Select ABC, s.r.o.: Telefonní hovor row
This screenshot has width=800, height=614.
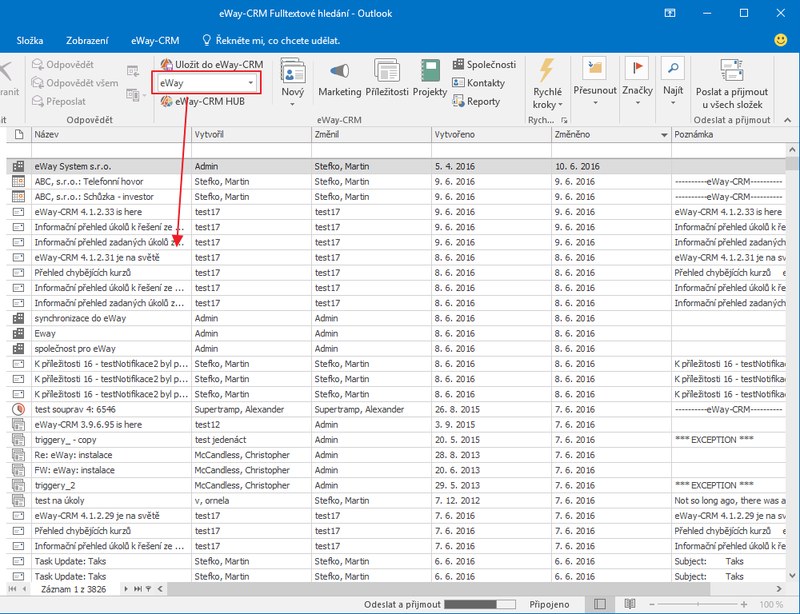(396, 182)
